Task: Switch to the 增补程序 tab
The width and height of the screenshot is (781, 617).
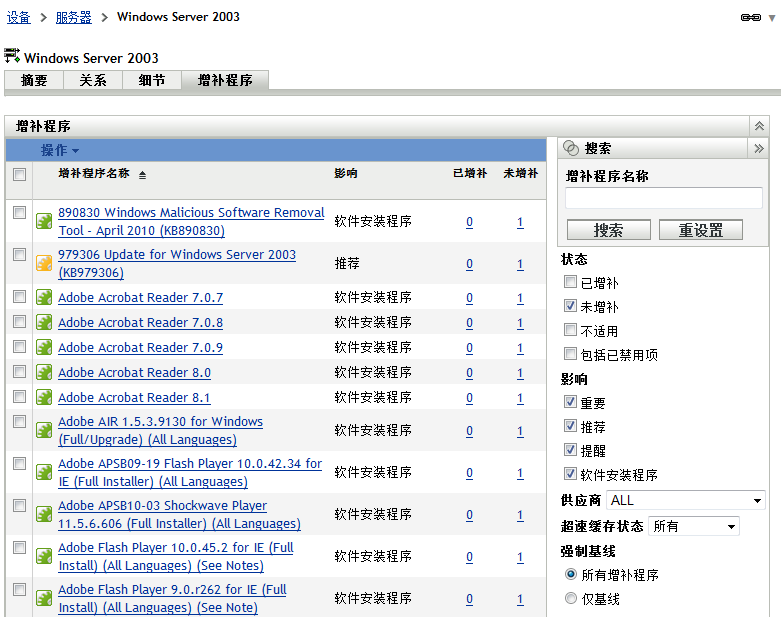Action: click(x=225, y=80)
